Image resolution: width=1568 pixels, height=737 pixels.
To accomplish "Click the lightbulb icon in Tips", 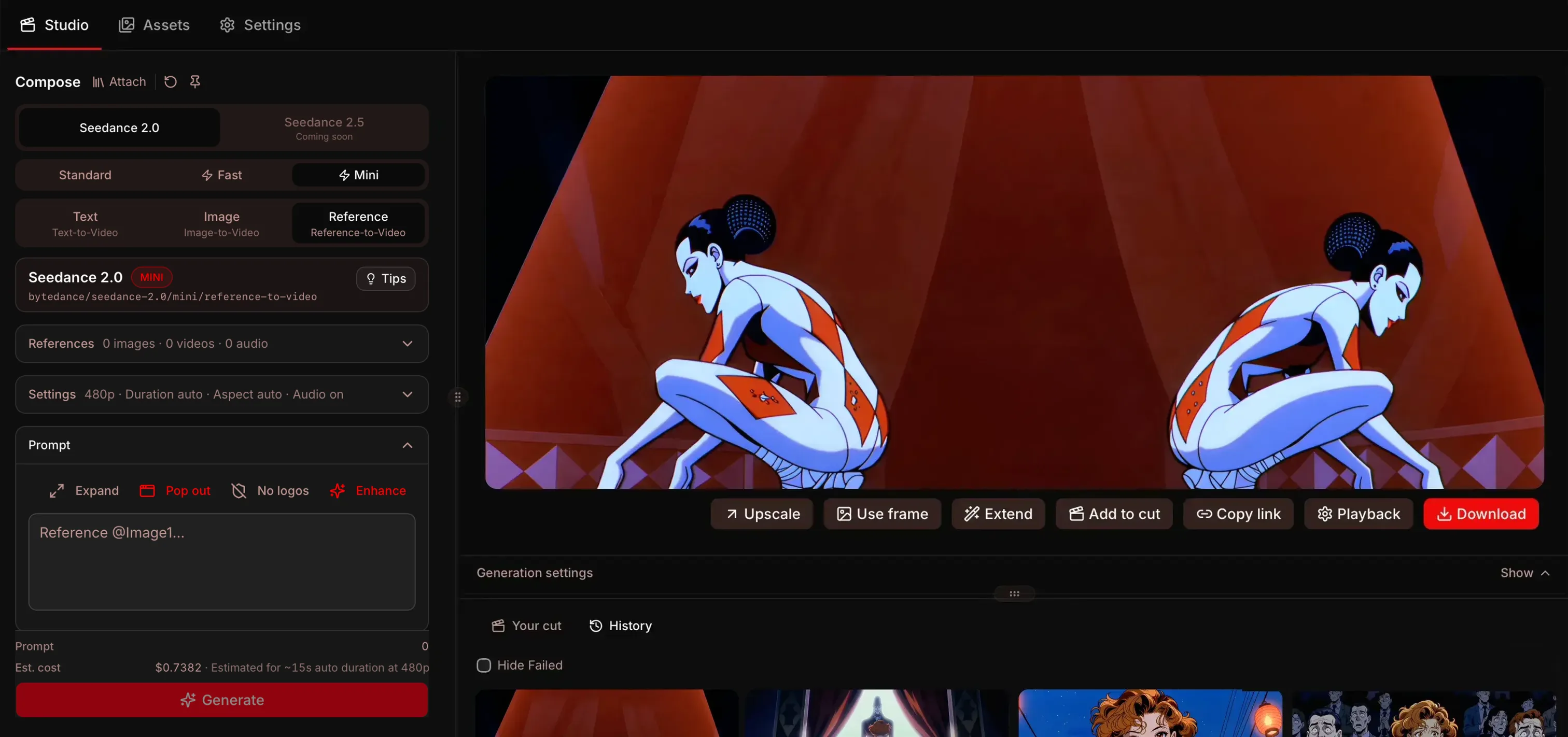I will 371,279.
